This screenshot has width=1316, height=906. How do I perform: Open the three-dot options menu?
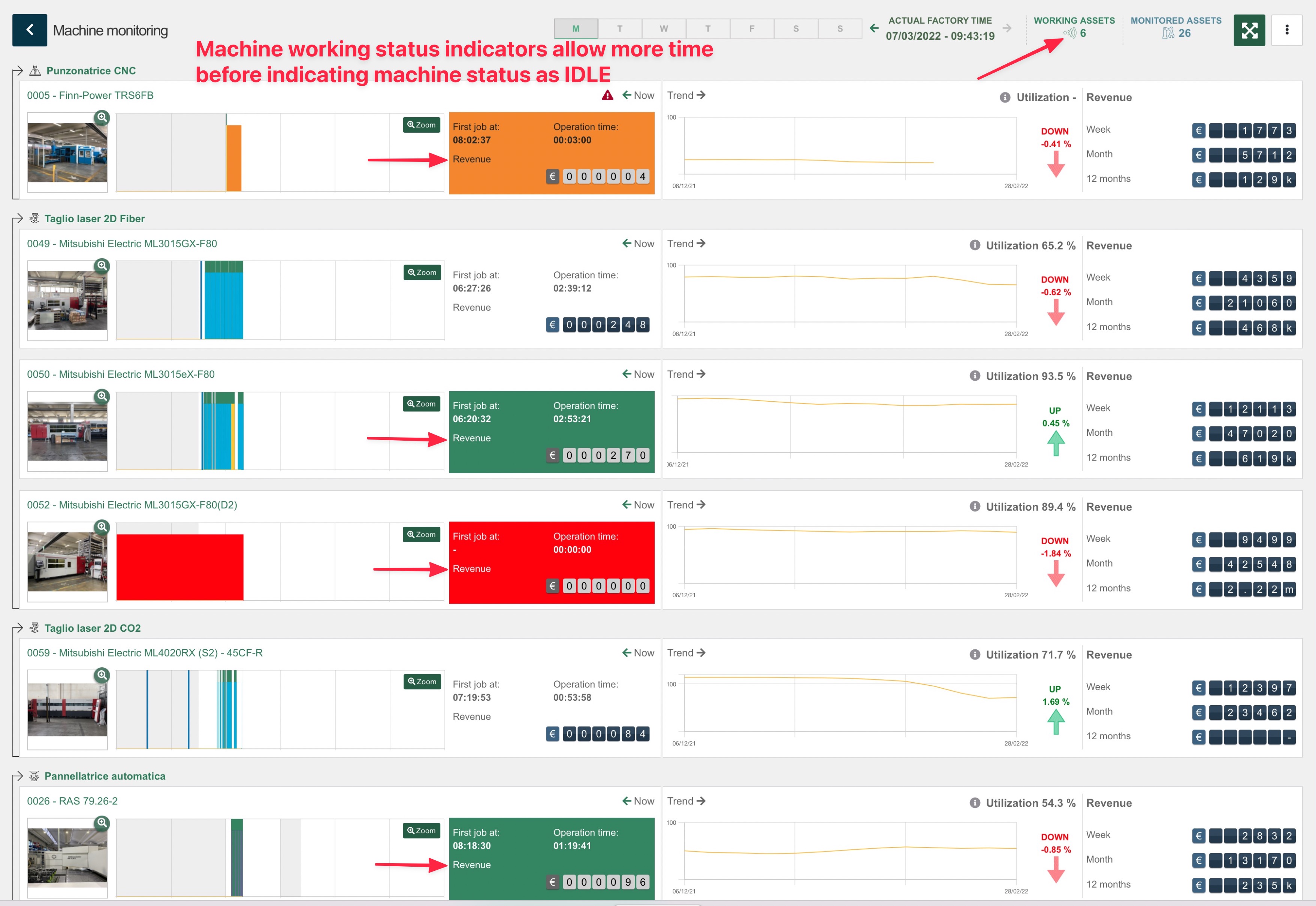click(x=1286, y=30)
